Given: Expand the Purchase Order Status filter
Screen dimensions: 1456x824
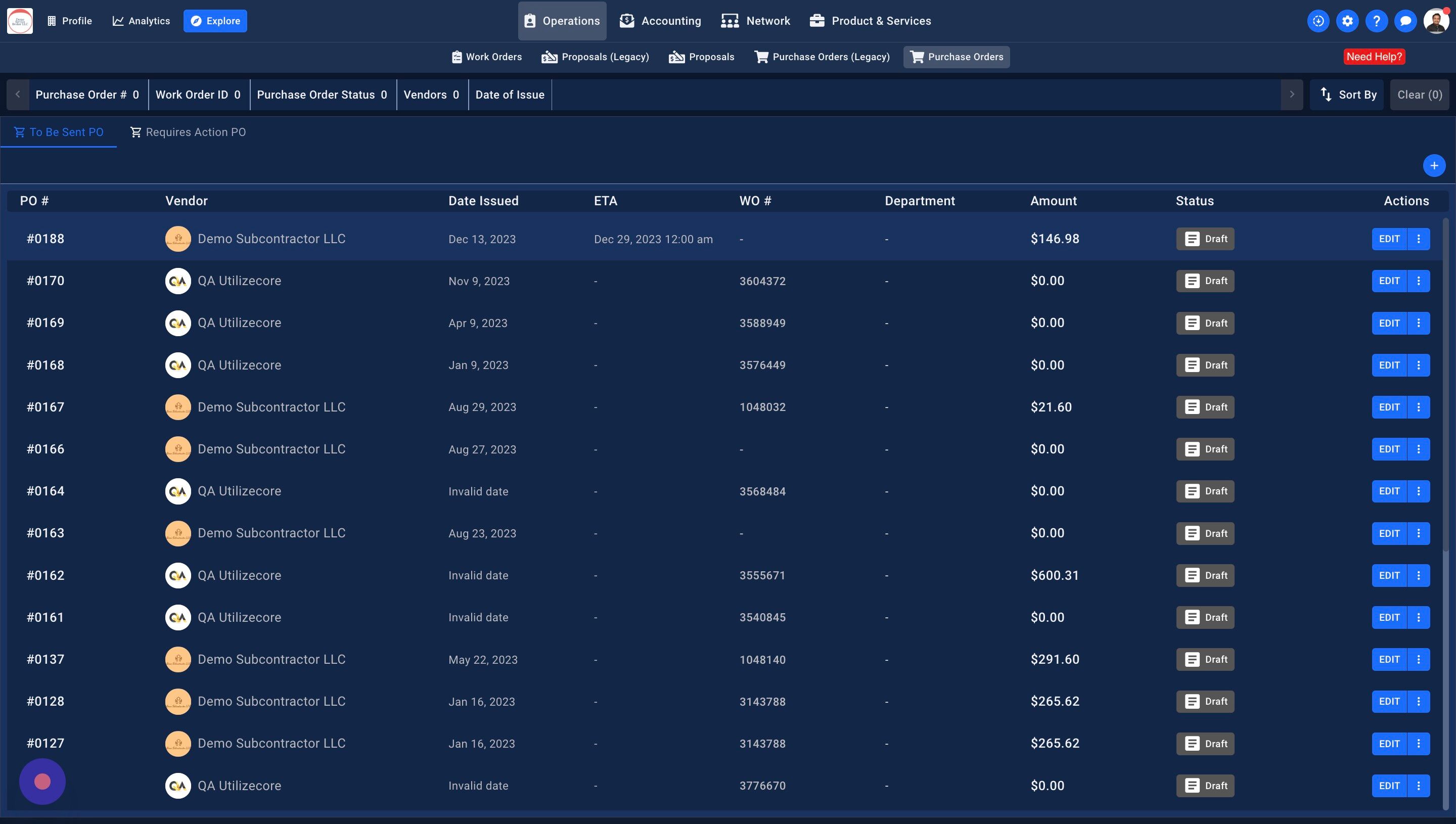Looking at the screenshot, I should click(322, 95).
